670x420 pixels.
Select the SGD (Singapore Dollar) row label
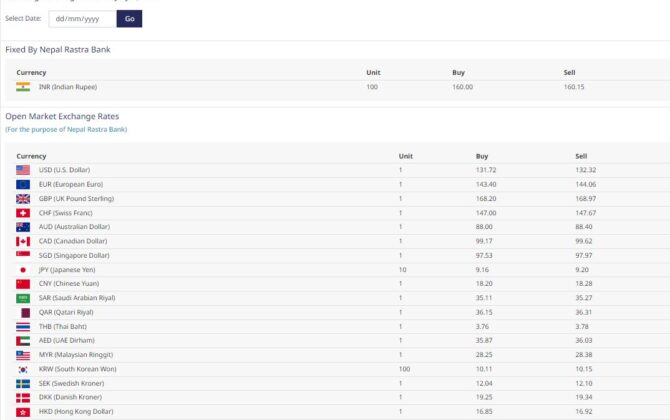pyautogui.click(x=74, y=255)
